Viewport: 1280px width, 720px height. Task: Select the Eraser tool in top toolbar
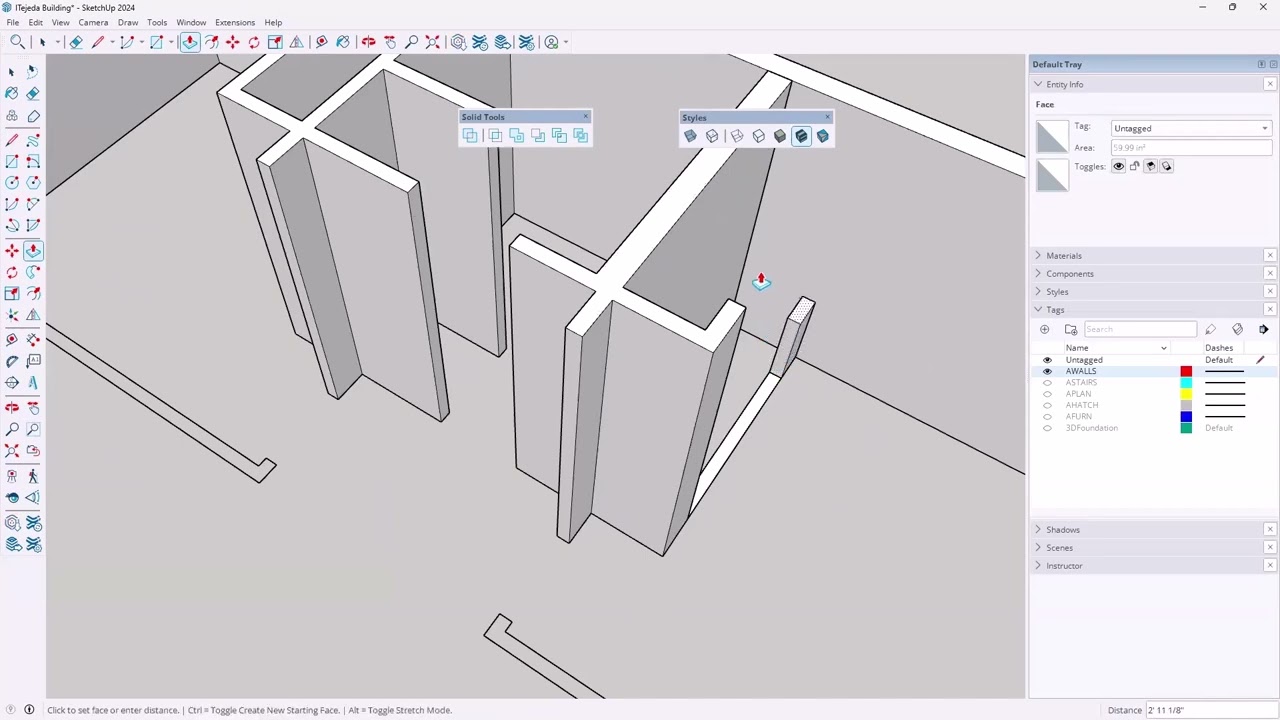pos(76,42)
